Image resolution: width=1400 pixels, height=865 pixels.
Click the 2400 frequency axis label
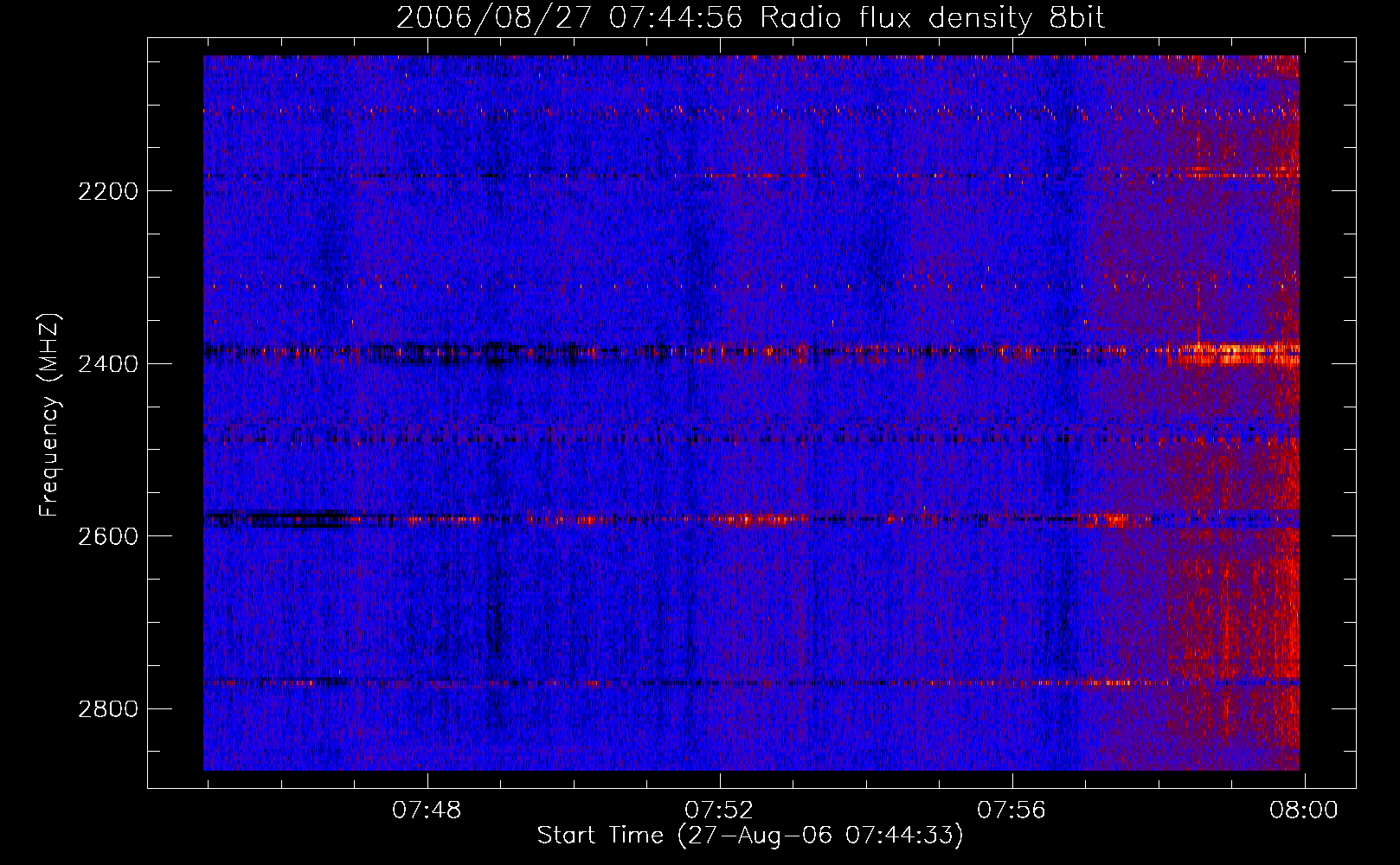click(108, 364)
